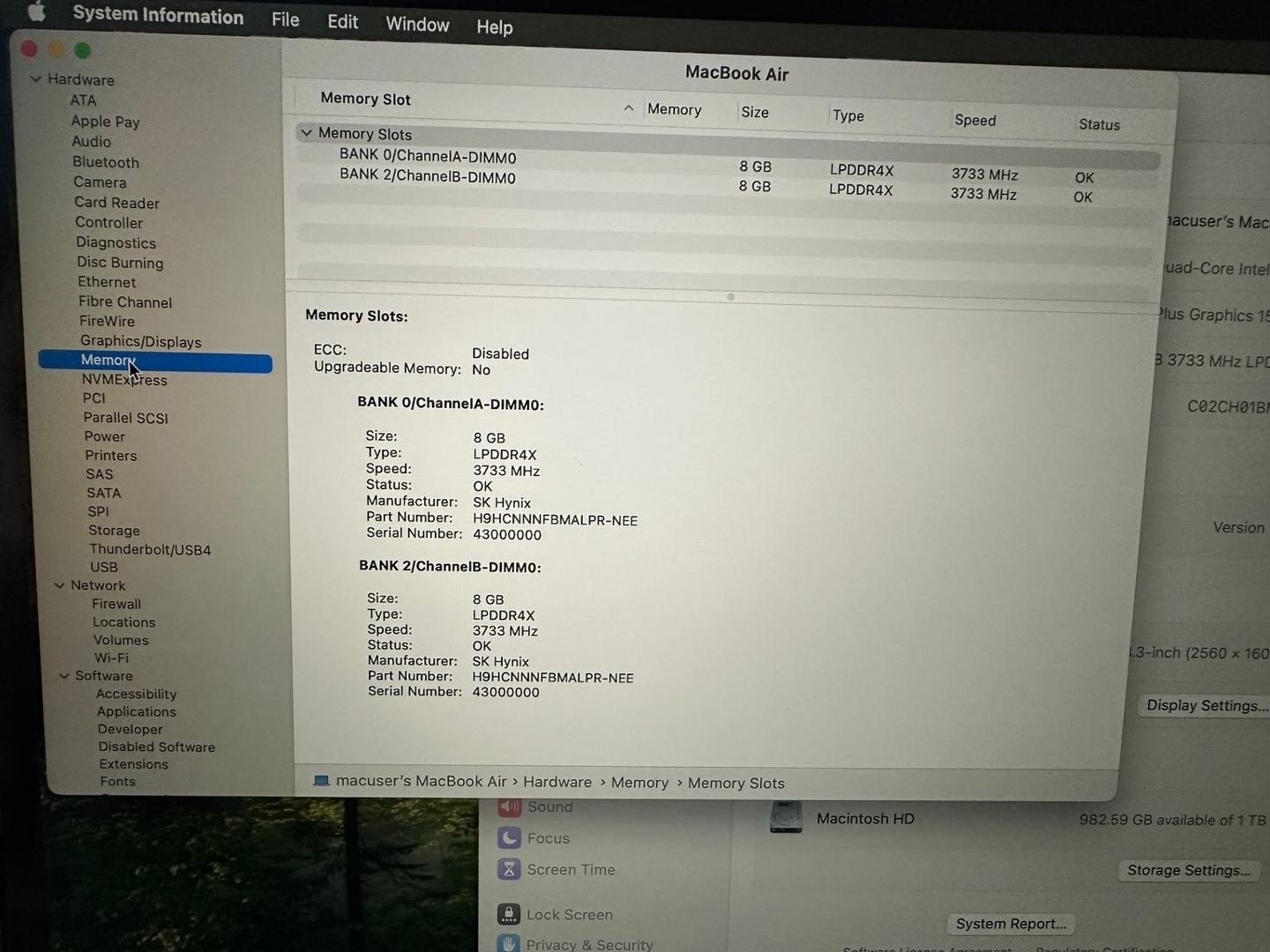Click macuser's MacBook Air computer icon in path bar
Screen dimensions: 1270x952
pos(321,781)
